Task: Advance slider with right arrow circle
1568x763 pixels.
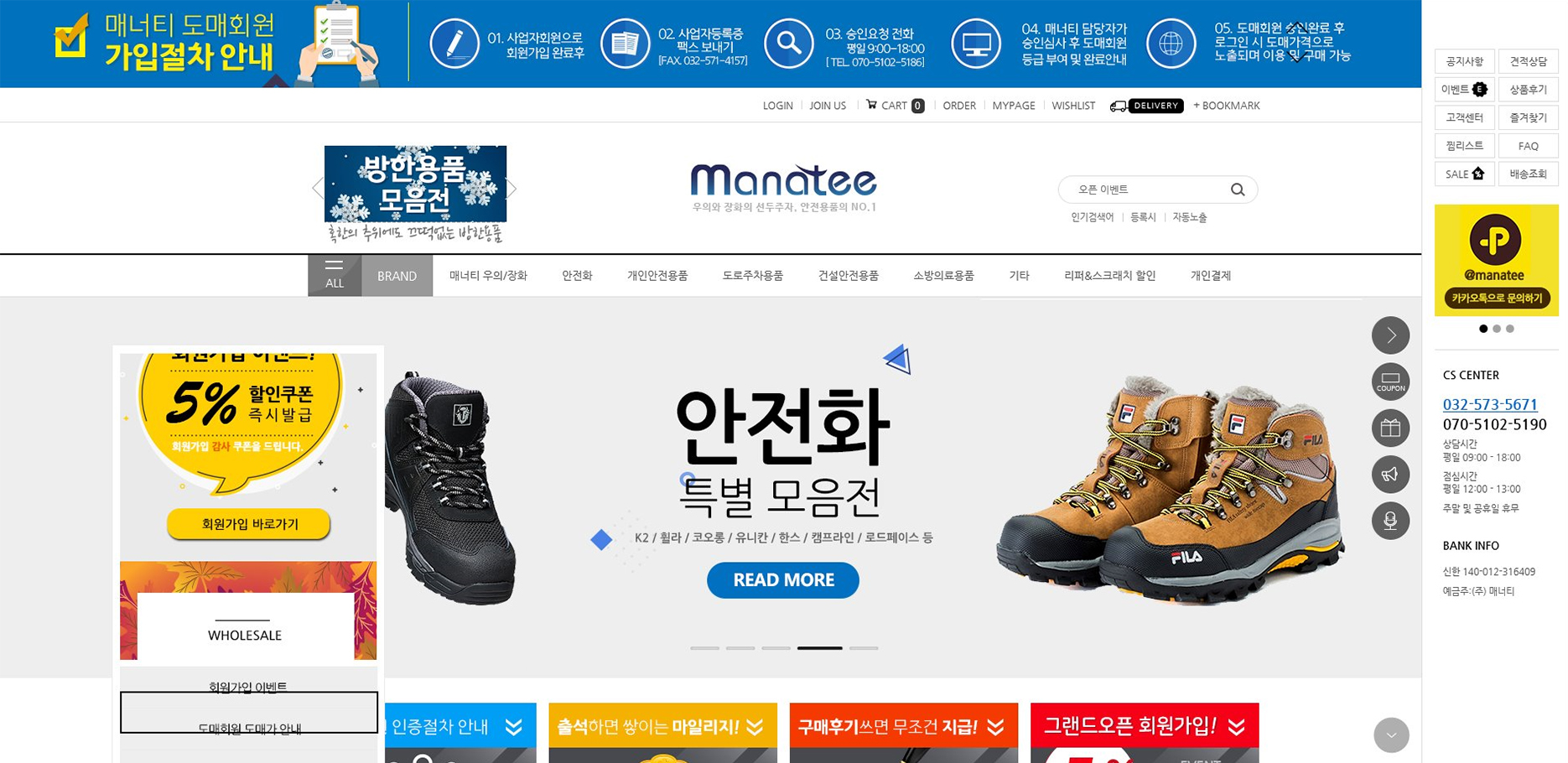Action: coord(1390,335)
